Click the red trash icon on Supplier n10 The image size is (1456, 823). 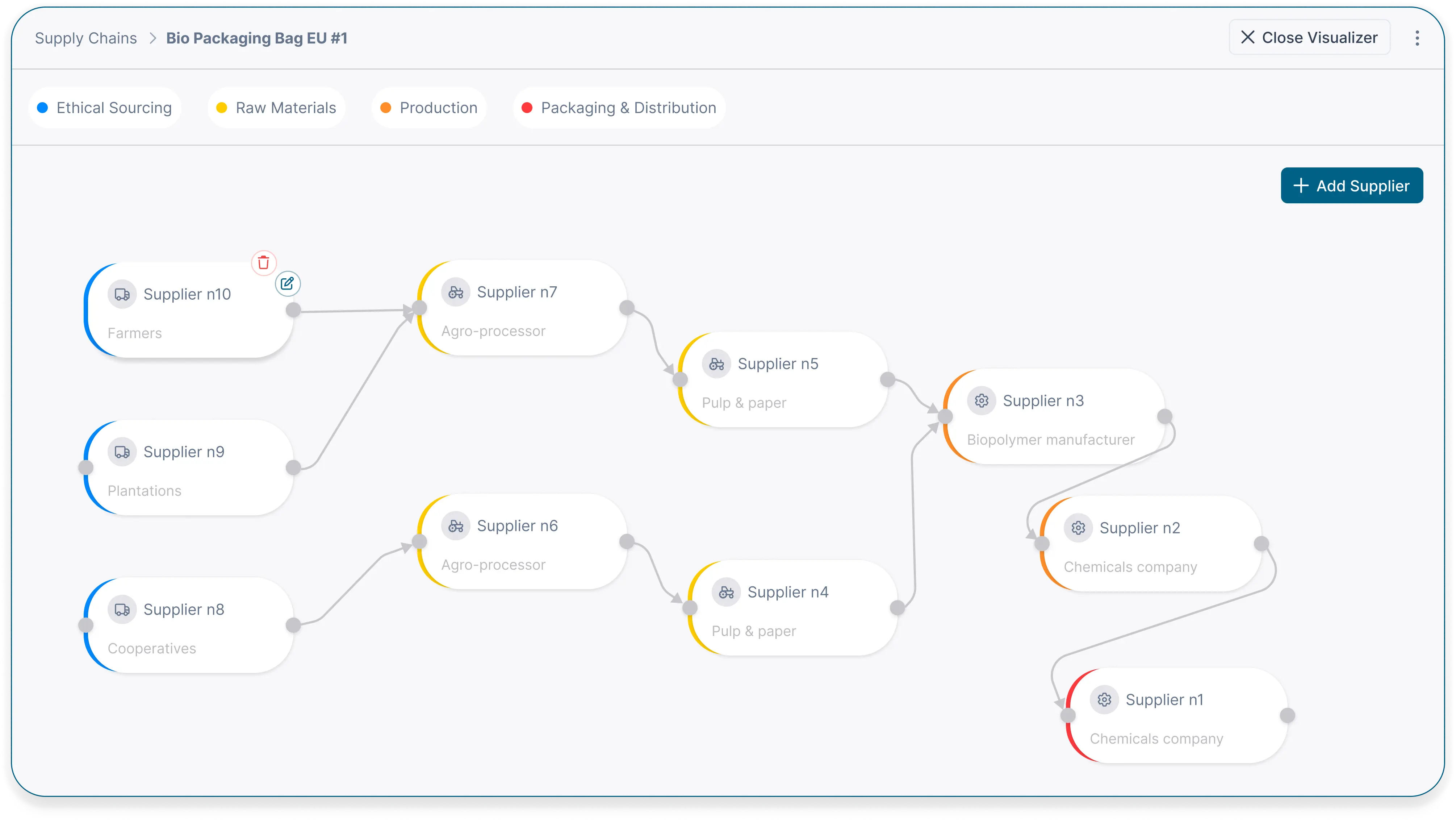[263, 263]
